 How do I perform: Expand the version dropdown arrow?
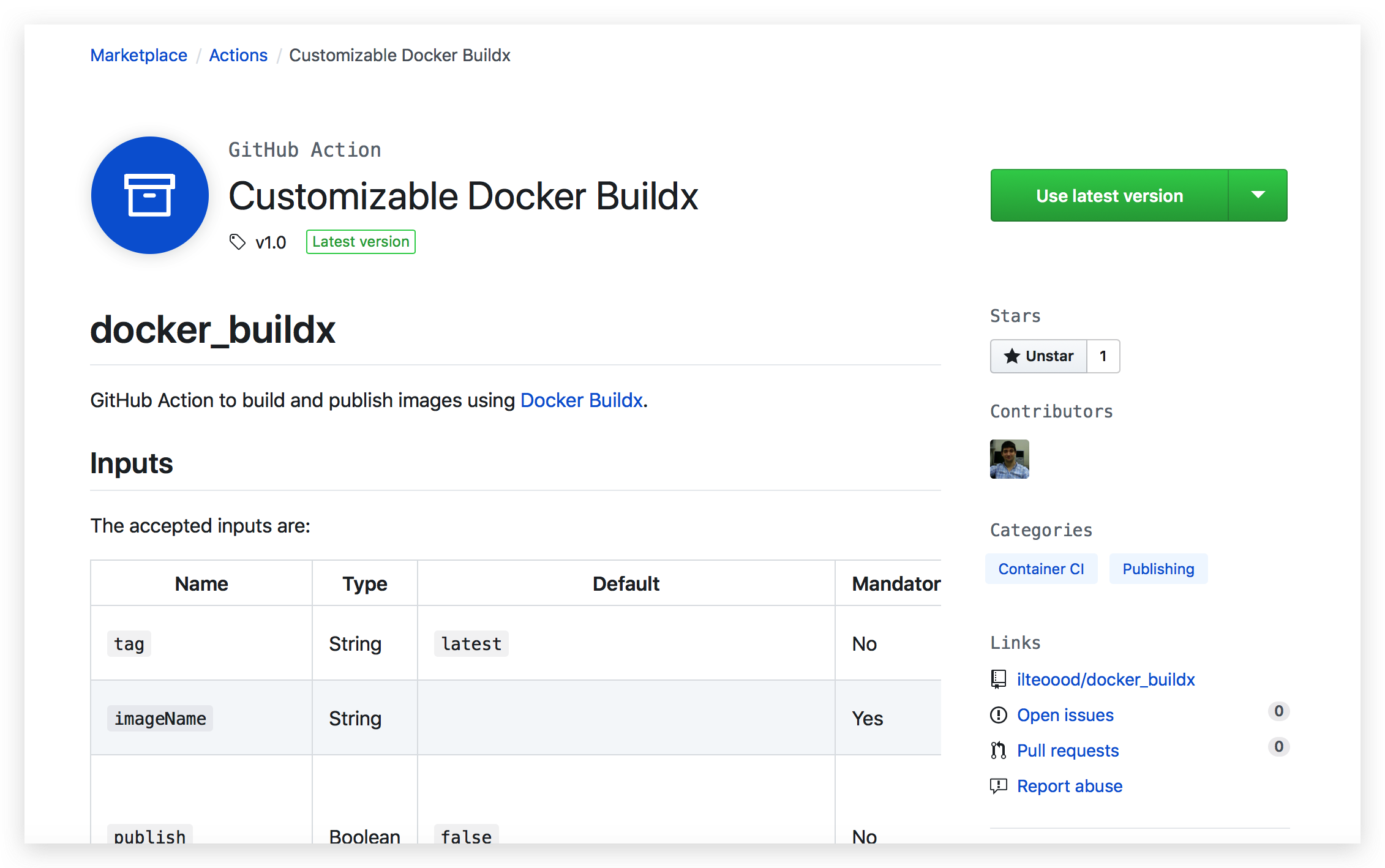click(1258, 195)
